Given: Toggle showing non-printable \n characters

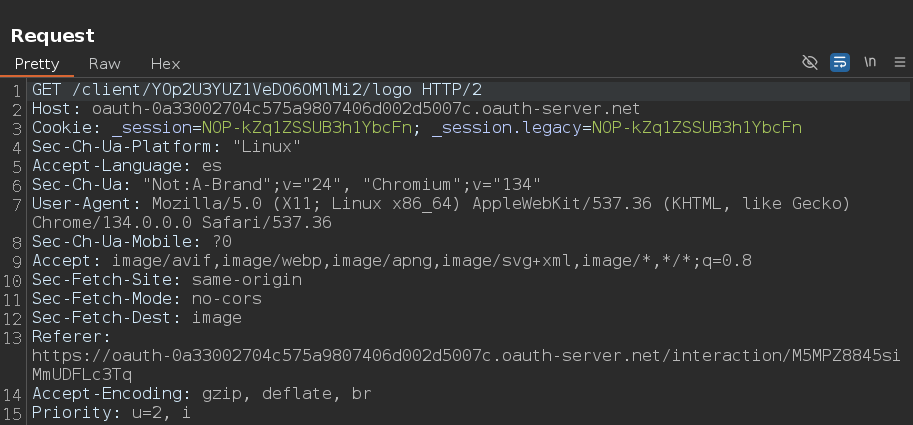Looking at the screenshot, I should (870, 63).
